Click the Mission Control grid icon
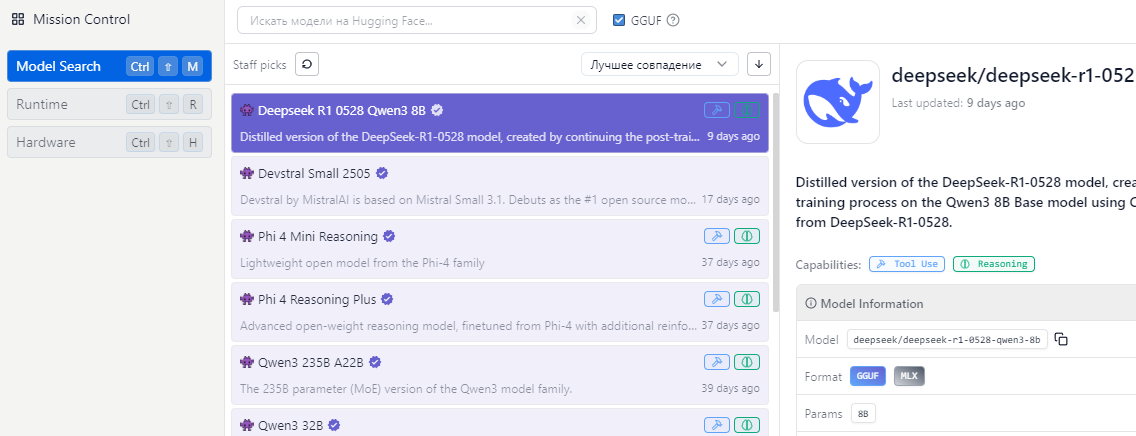Screen dimensions: 1136x436 pyautogui.click(x=18, y=19)
